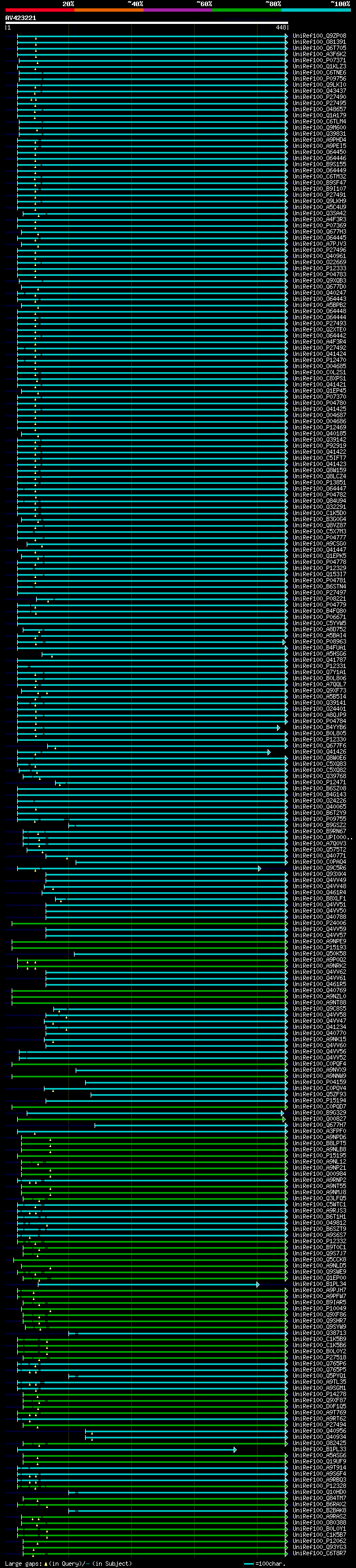356x1568 pixels.
Task: Select the UniRef100_P15193 label
Action: (x=319, y=947)
